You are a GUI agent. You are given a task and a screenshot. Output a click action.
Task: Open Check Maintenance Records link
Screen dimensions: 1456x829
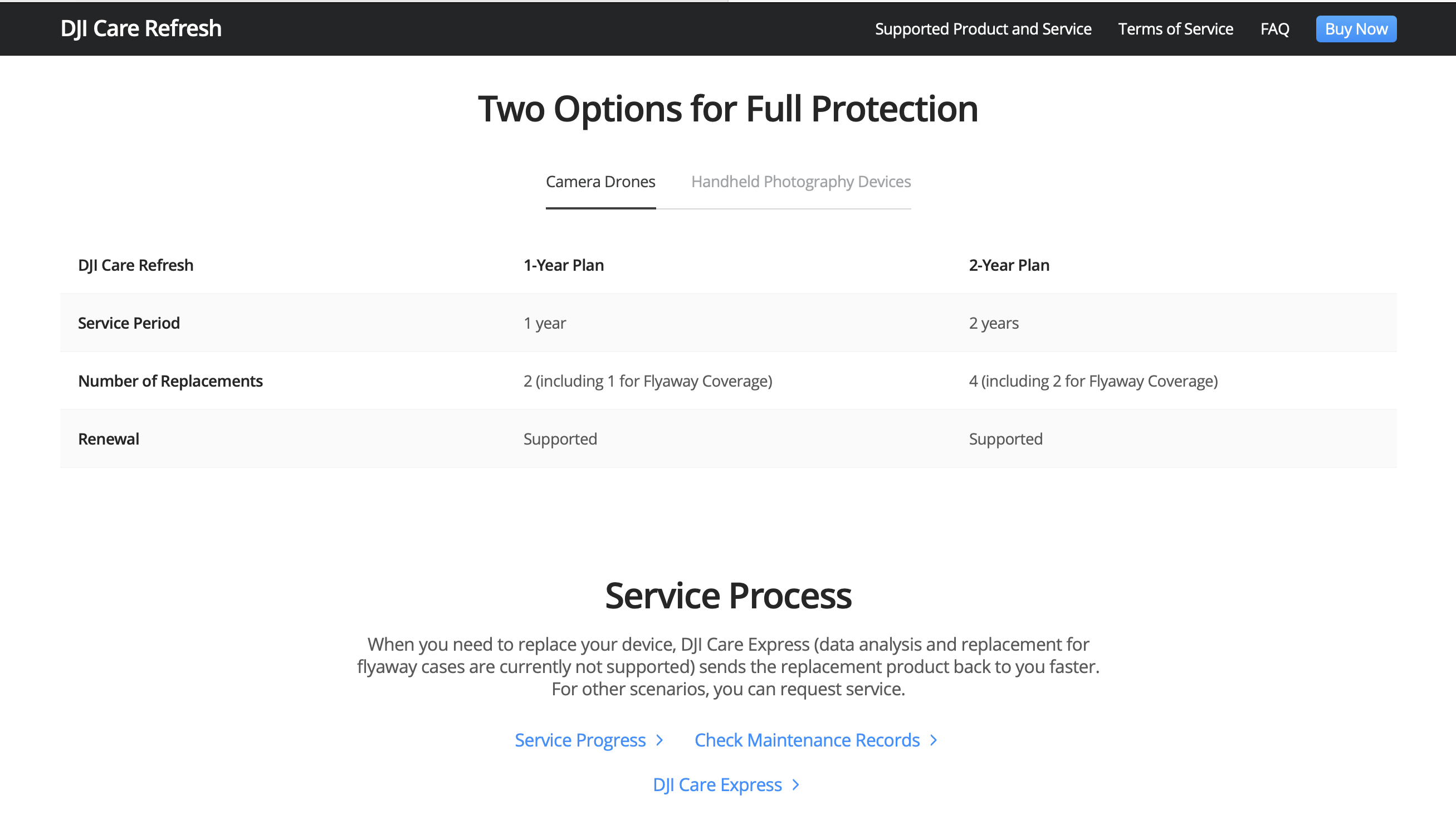(807, 740)
